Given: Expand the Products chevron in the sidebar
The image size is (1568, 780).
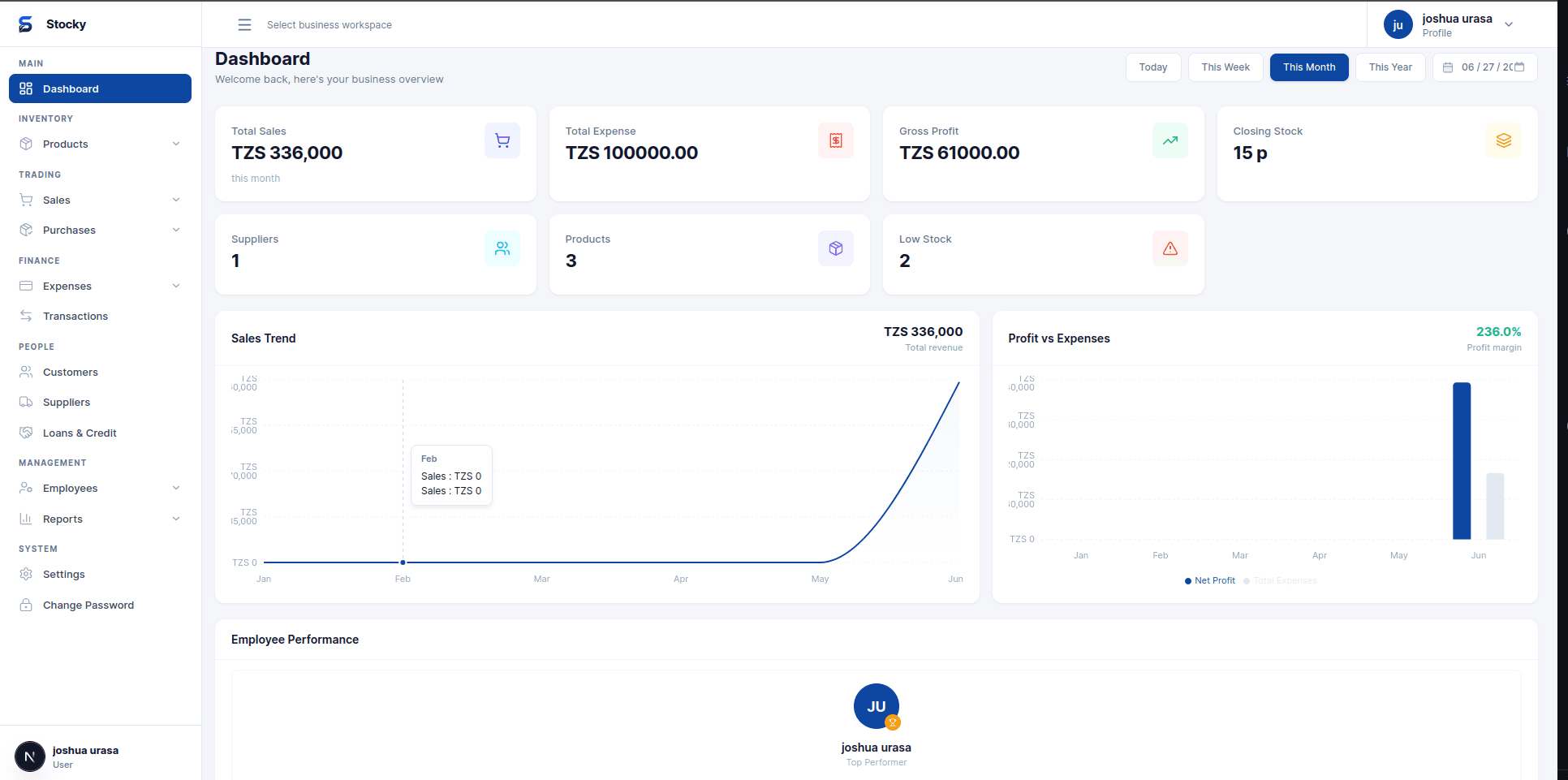Looking at the screenshot, I should point(176,144).
